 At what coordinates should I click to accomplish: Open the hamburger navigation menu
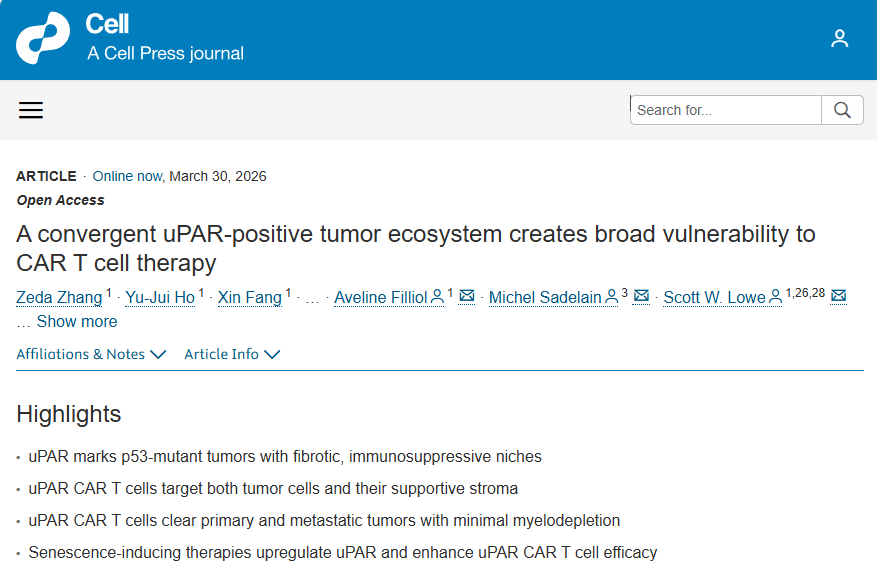coord(31,110)
